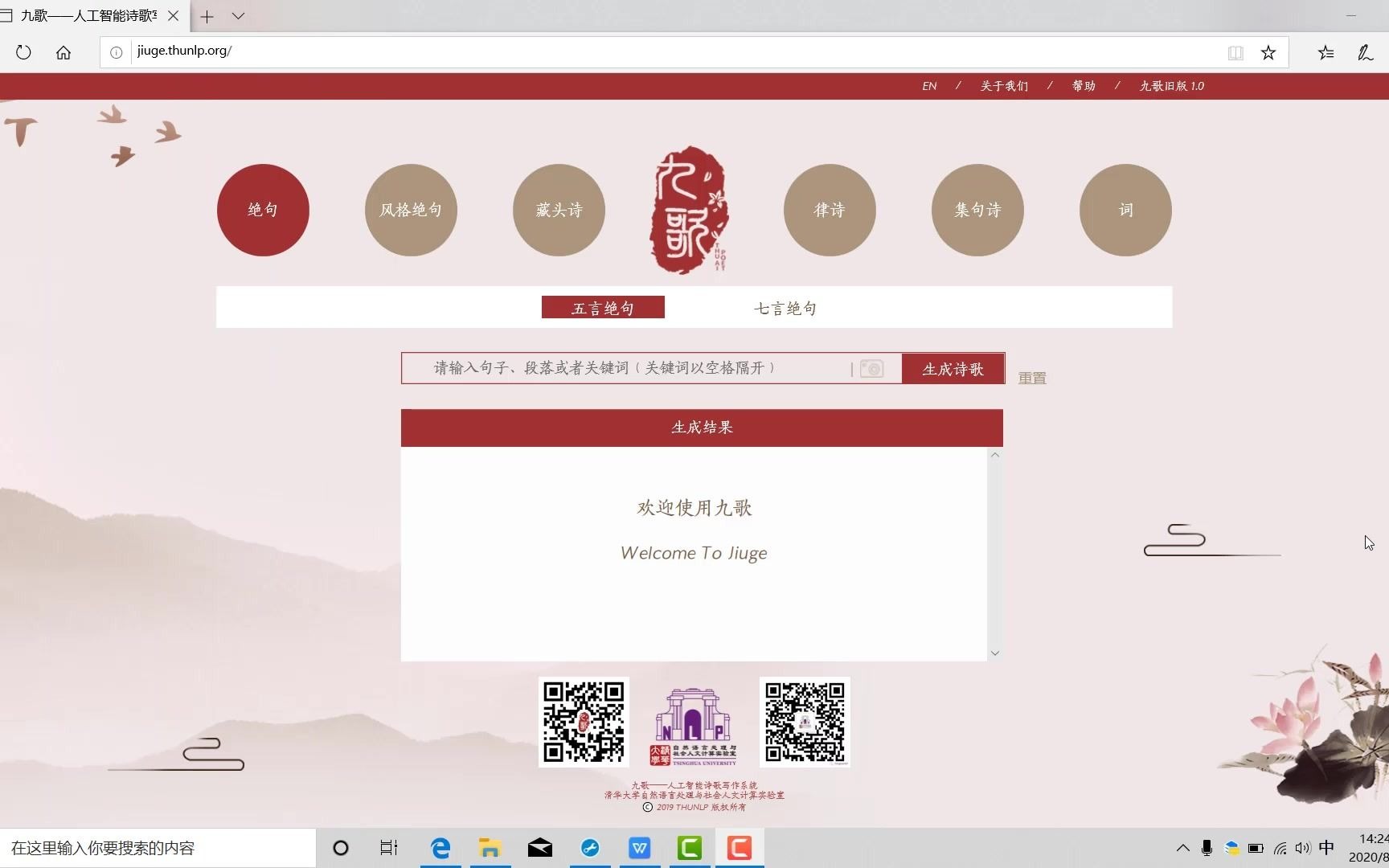This screenshot has width=1389, height=868.
Task: Switch to the 律诗 poem mode
Action: (830, 210)
